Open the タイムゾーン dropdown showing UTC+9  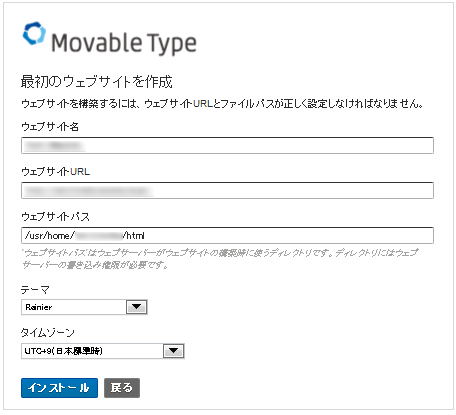coord(103,351)
